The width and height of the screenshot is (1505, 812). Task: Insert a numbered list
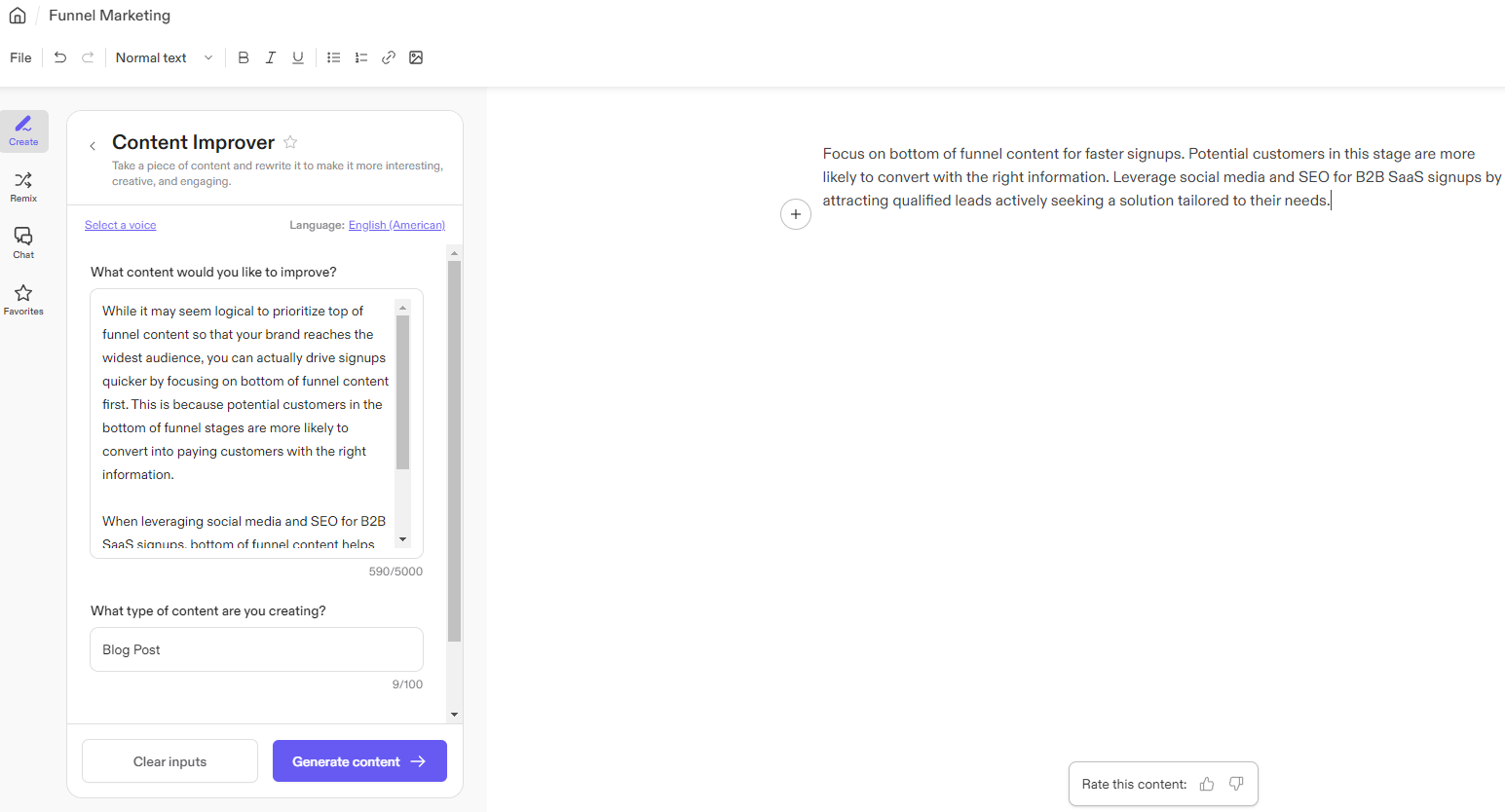[x=360, y=57]
